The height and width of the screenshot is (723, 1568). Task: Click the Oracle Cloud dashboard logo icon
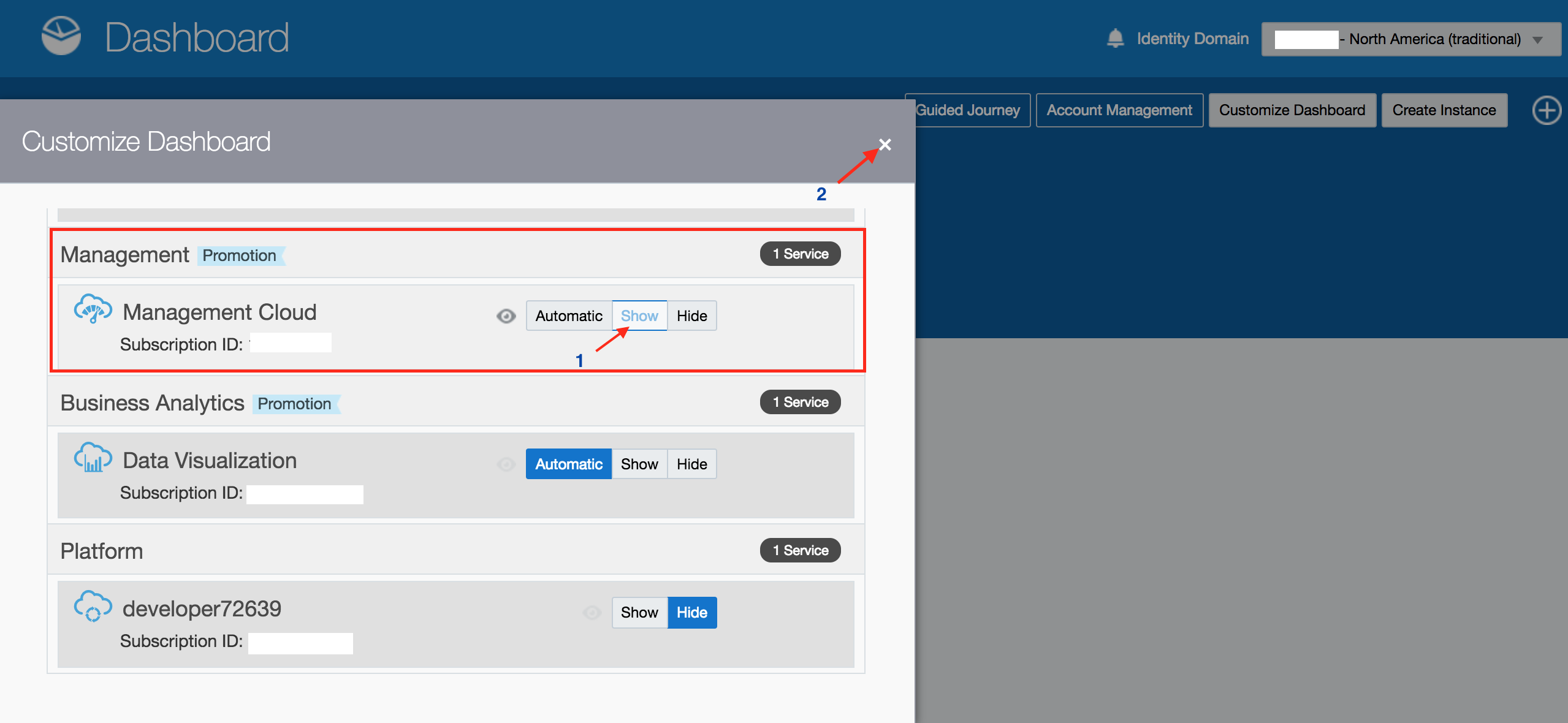pyautogui.click(x=61, y=36)
